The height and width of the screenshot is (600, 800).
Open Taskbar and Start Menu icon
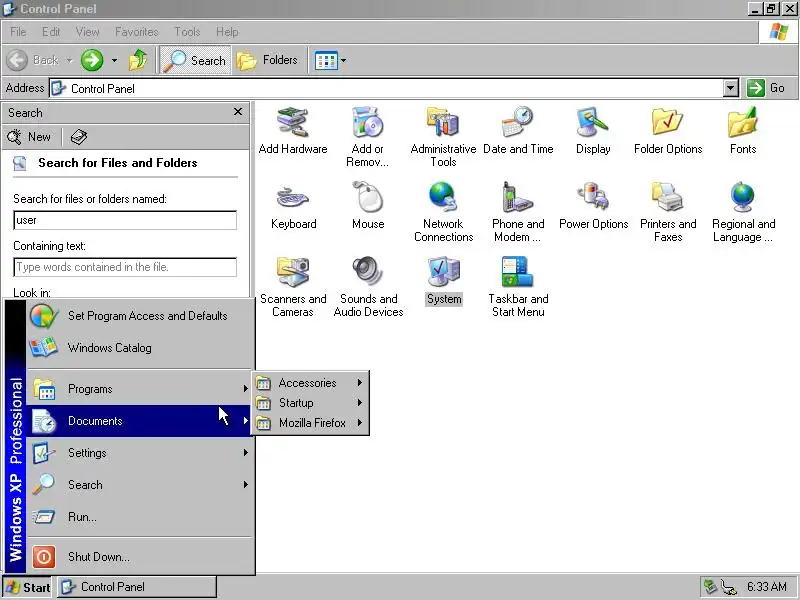(518, 287)
